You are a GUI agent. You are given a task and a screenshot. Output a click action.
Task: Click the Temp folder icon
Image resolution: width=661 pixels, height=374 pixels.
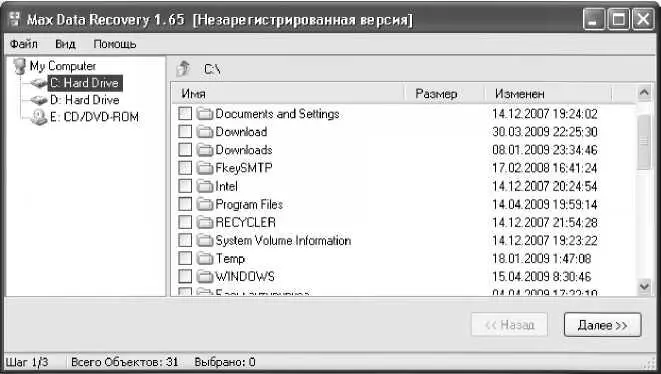pos(205,258)
